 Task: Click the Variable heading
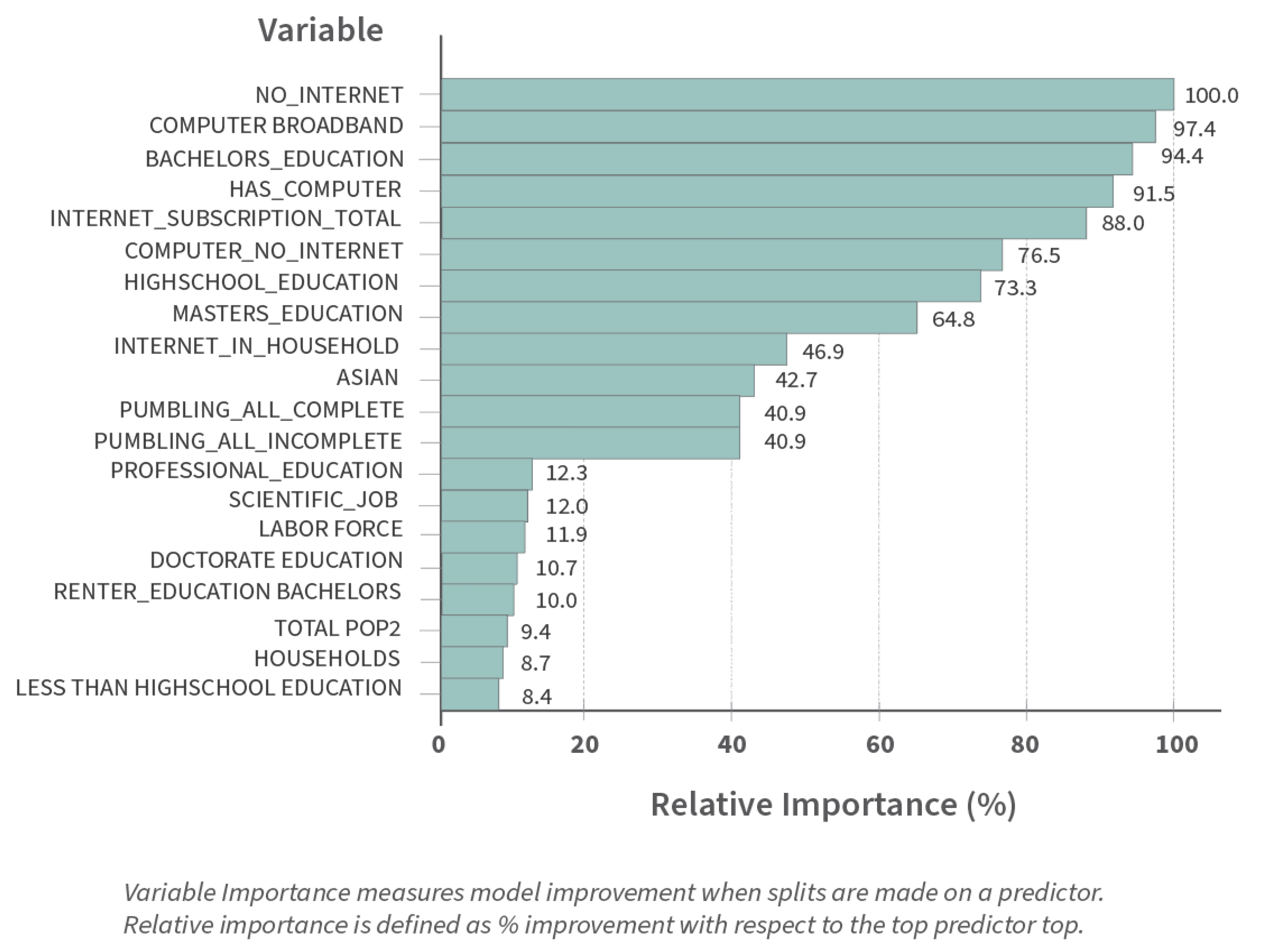(320, 30)
